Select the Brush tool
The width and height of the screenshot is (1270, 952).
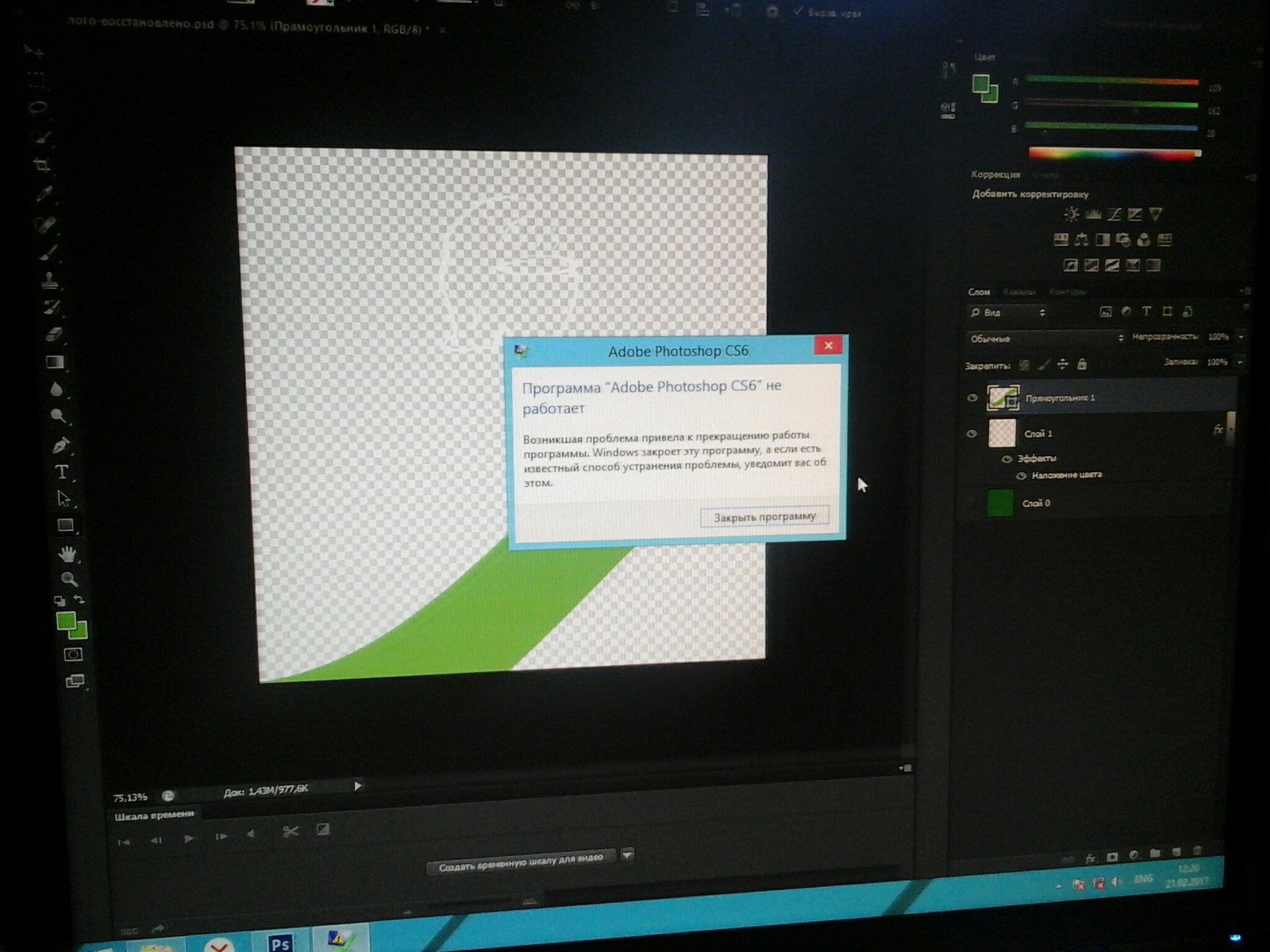coord(48,252)
